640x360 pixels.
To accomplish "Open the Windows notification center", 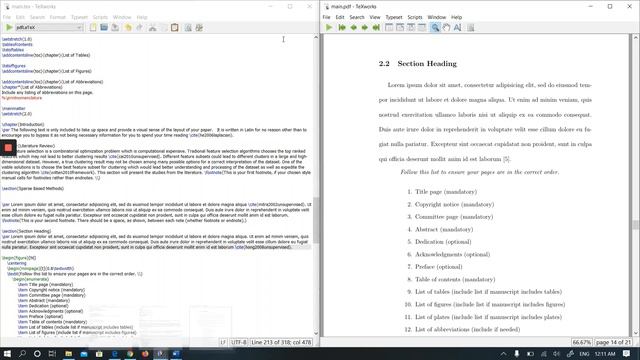I will pyautogui.click(x=627, y=353).
